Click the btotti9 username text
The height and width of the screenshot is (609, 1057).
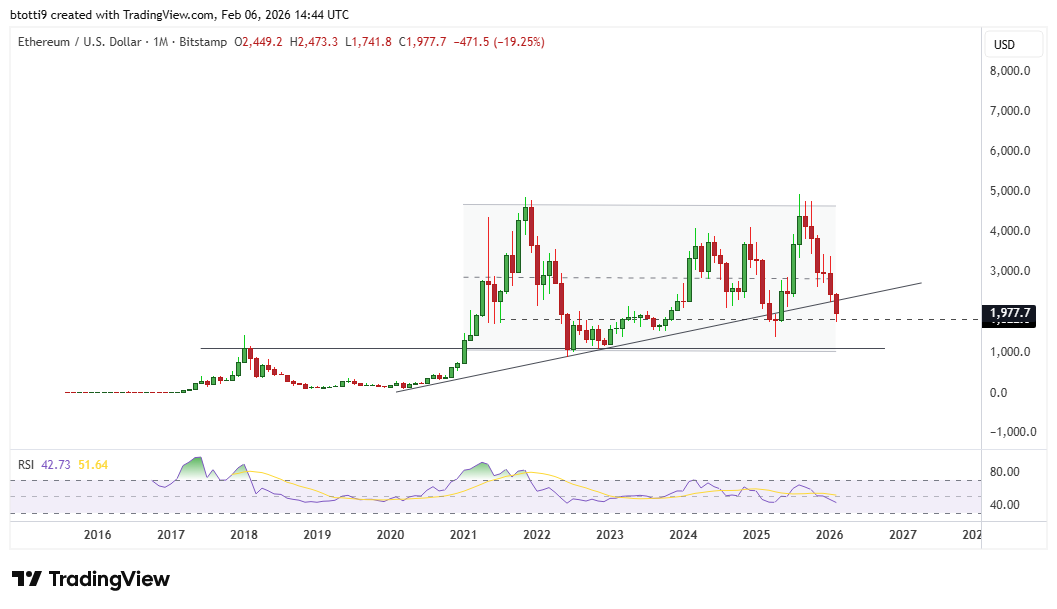click(30, 14)
